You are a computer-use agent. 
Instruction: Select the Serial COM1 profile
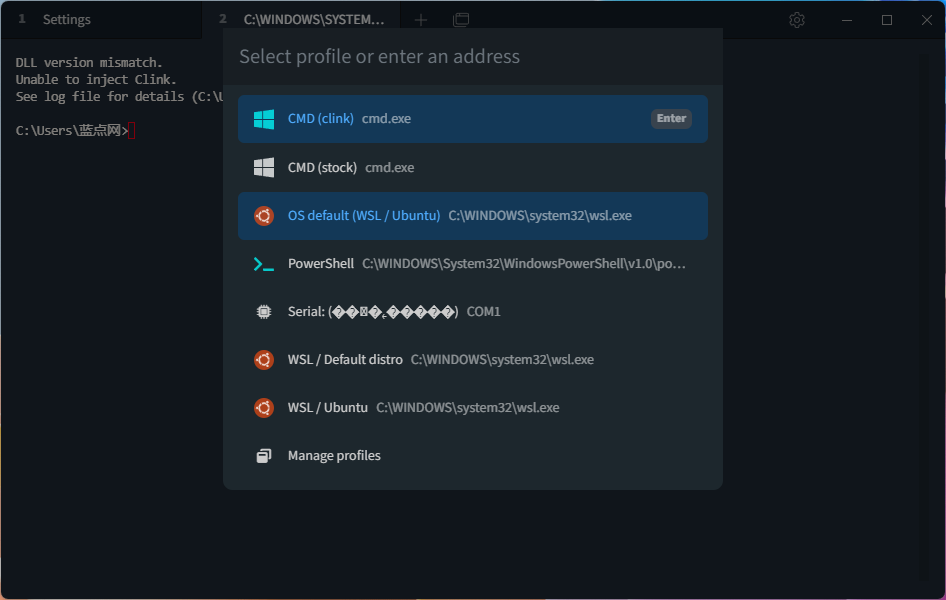[472, 312]
